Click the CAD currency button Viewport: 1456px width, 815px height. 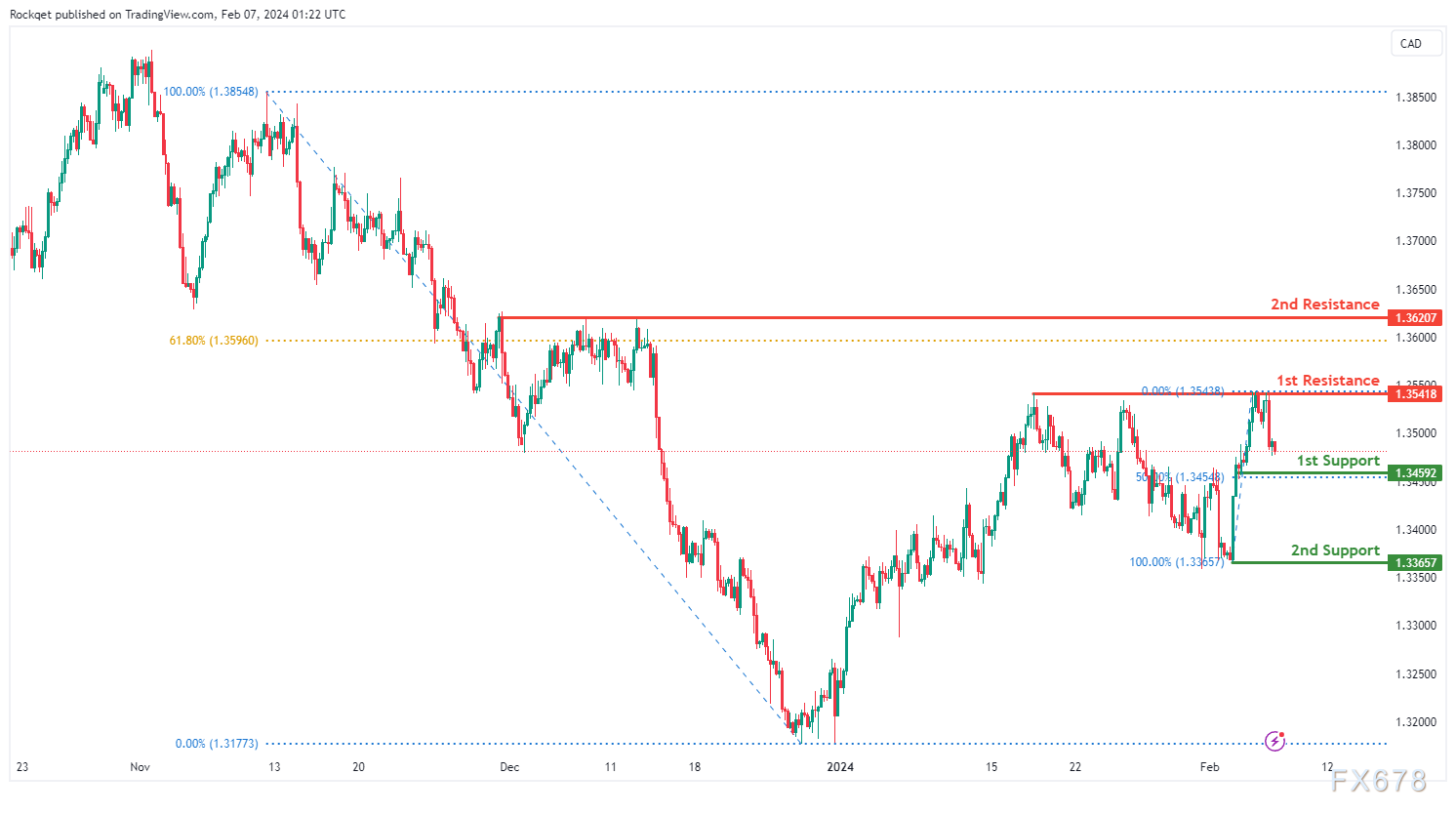[1416, 44]
